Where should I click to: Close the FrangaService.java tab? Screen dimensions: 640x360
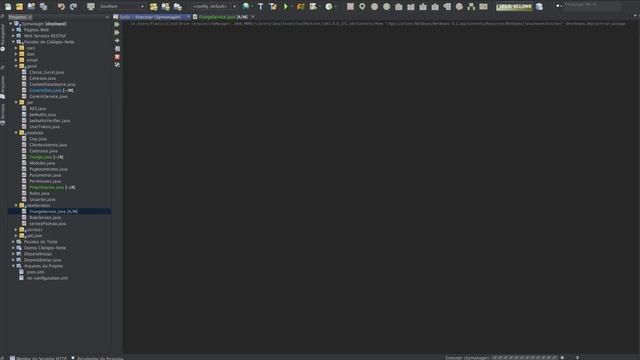pos(253,17)
